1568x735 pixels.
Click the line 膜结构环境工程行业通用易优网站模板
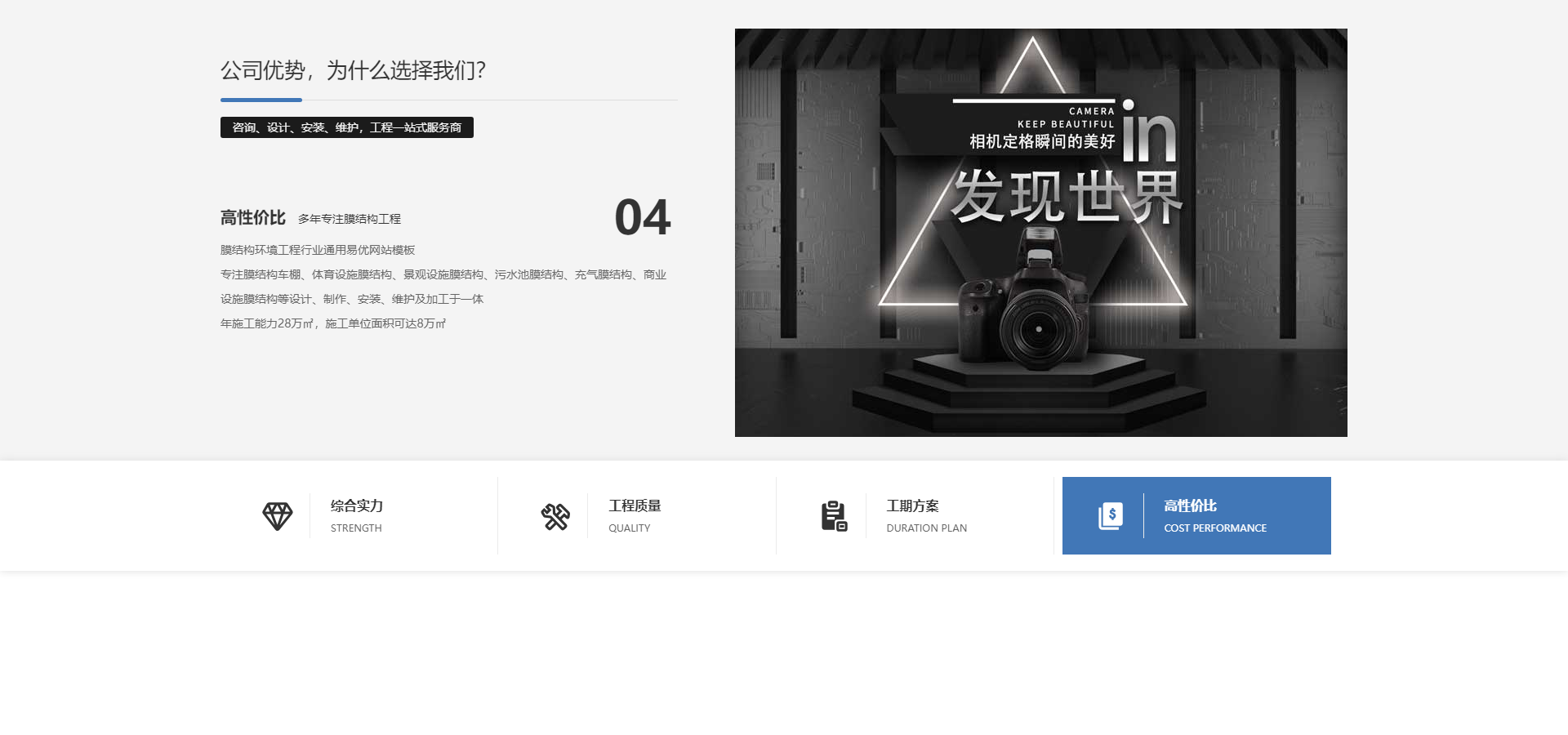pyautogui.click(x=318, y=250)
